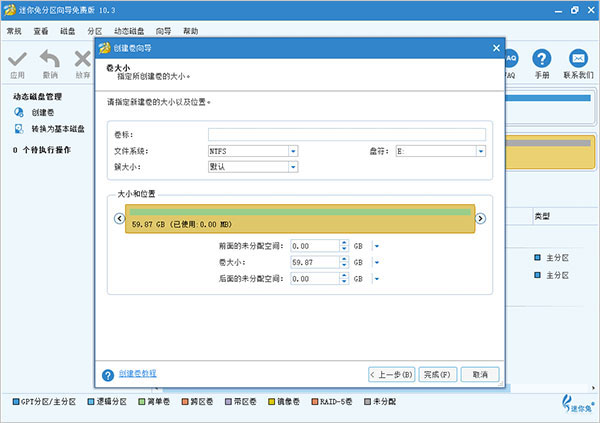The width and height of the screenshot is (600, 423).
Task: Click the Simple volume (简单卷) legend swatch
Action: [x=142, y=402]
